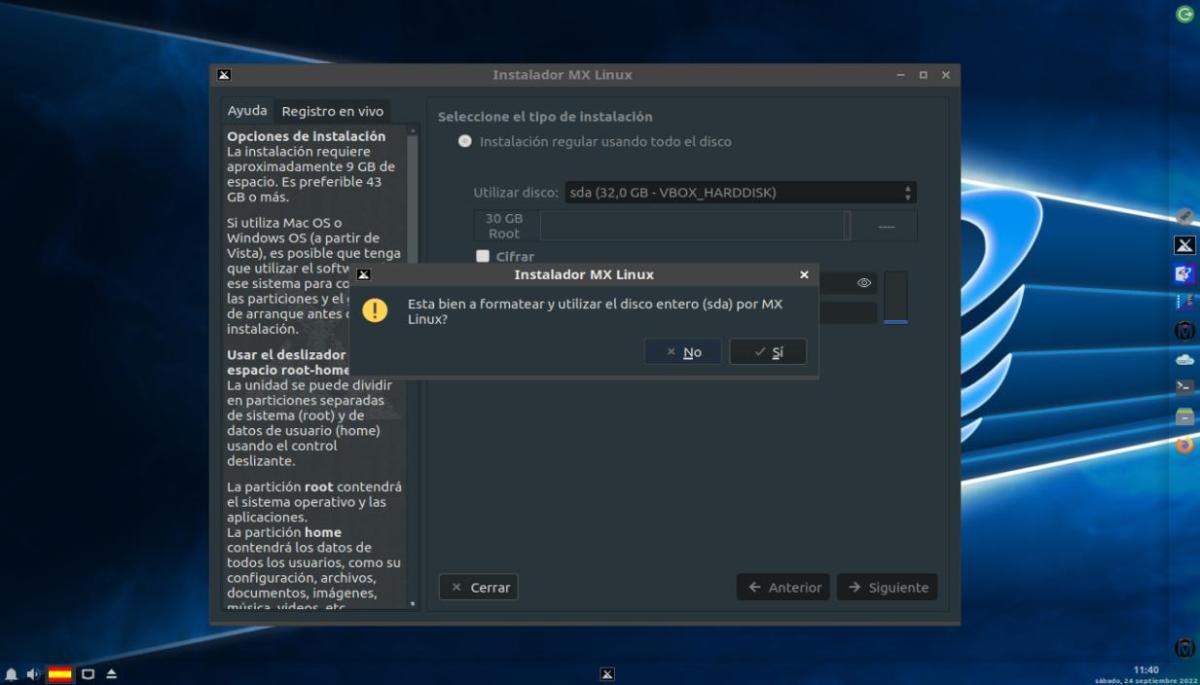
Task: Click the Siguiente button
Action: click(x=887, y=588)
